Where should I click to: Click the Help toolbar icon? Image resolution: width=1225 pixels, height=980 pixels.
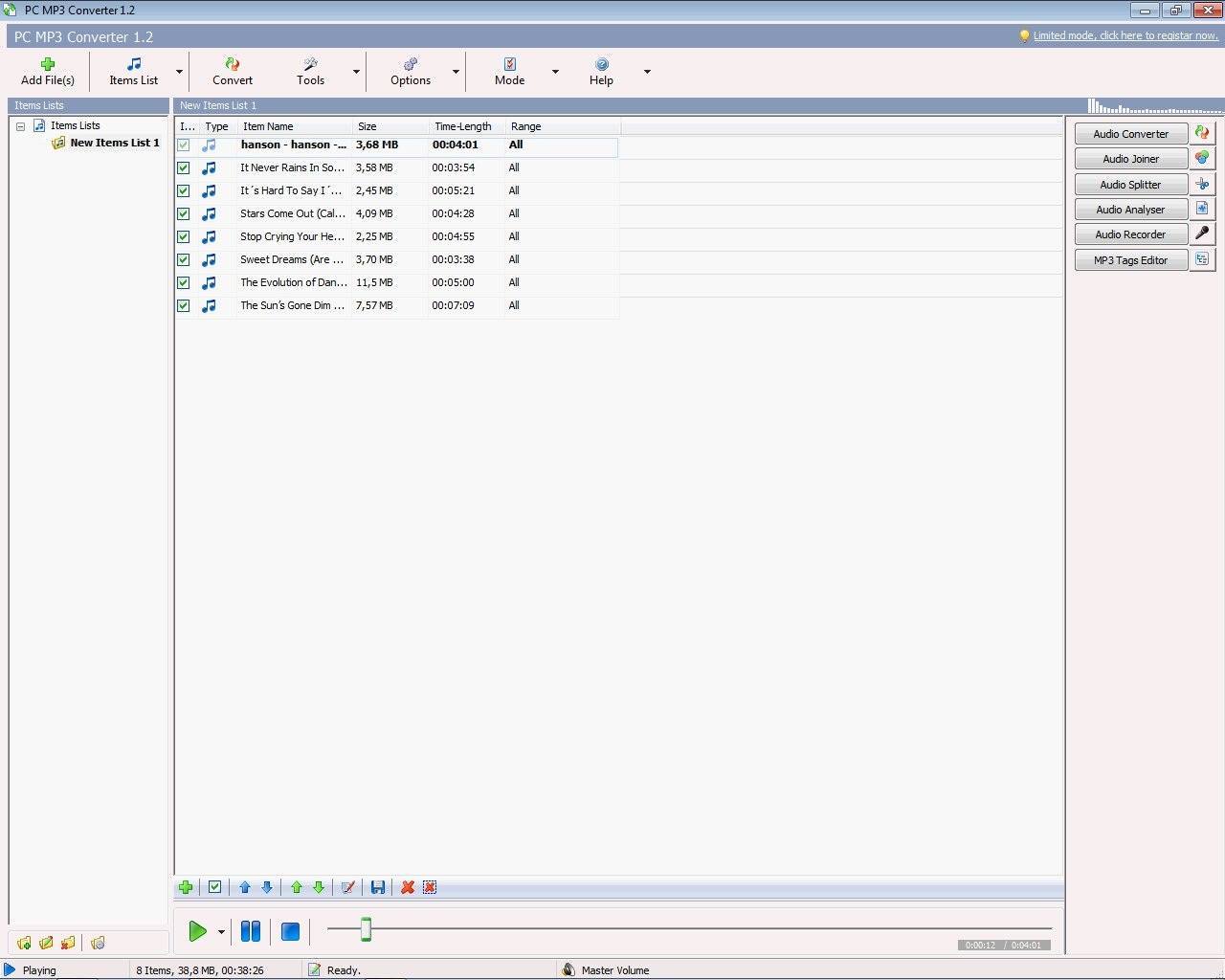point(601,64)
